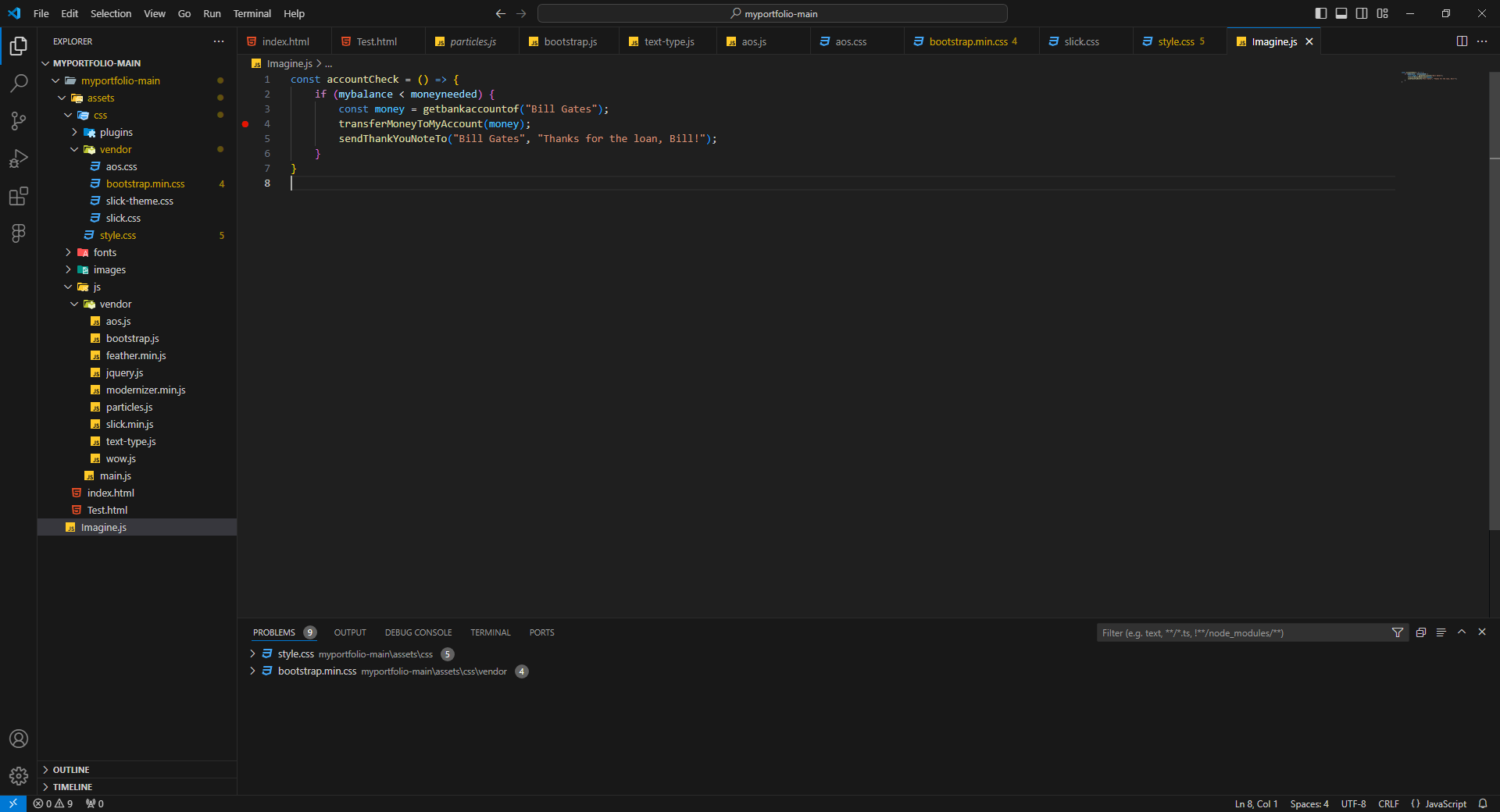The width and height of the screenshot is (1500, 812).
Task: Open the Explorer view in activity bar
Action: (19, 46)
